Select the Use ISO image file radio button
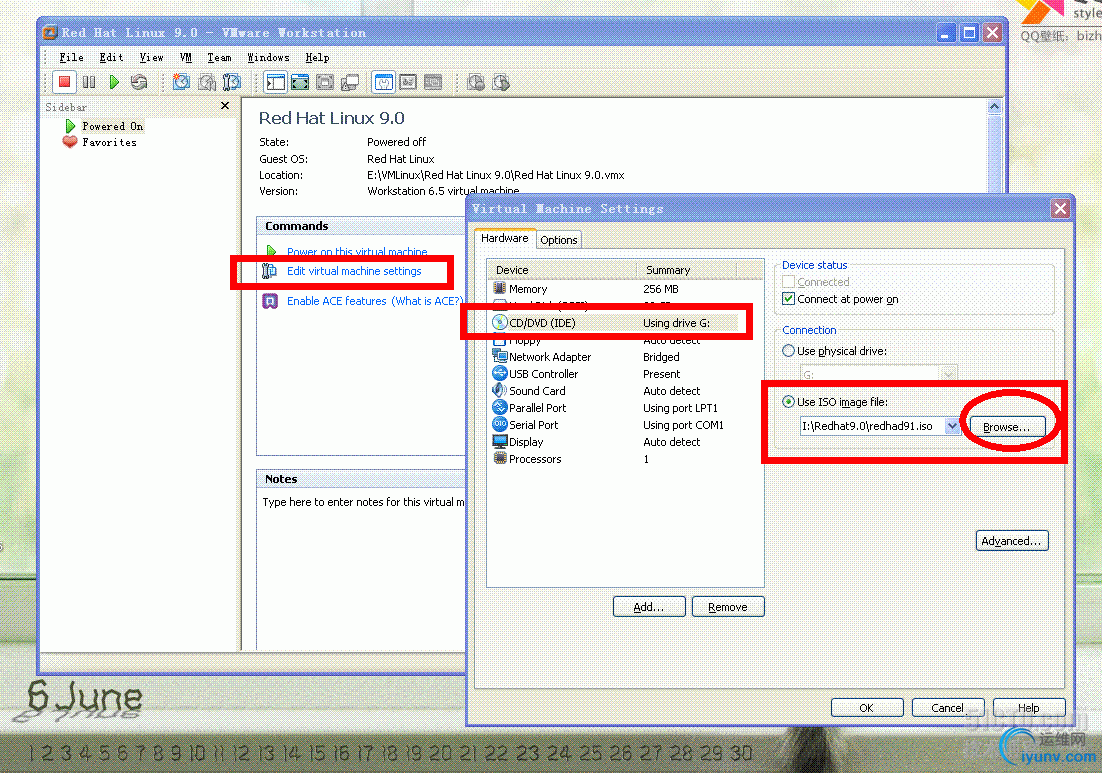Viewport: 1102px width, 773px height. (x=789, y=401)
